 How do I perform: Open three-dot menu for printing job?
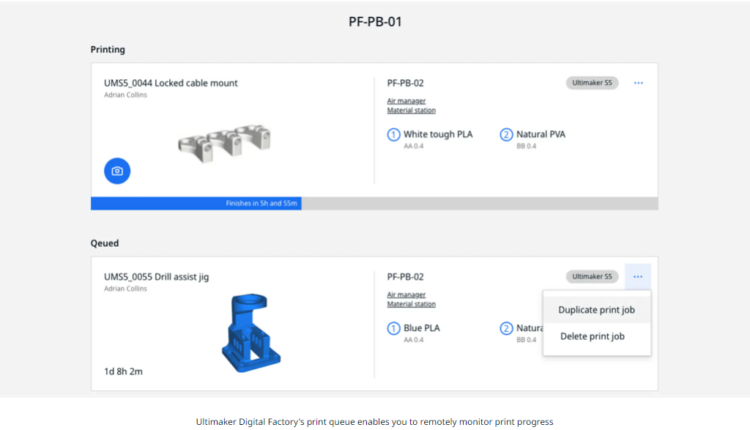pyautogui.click(x=638, y=83)
